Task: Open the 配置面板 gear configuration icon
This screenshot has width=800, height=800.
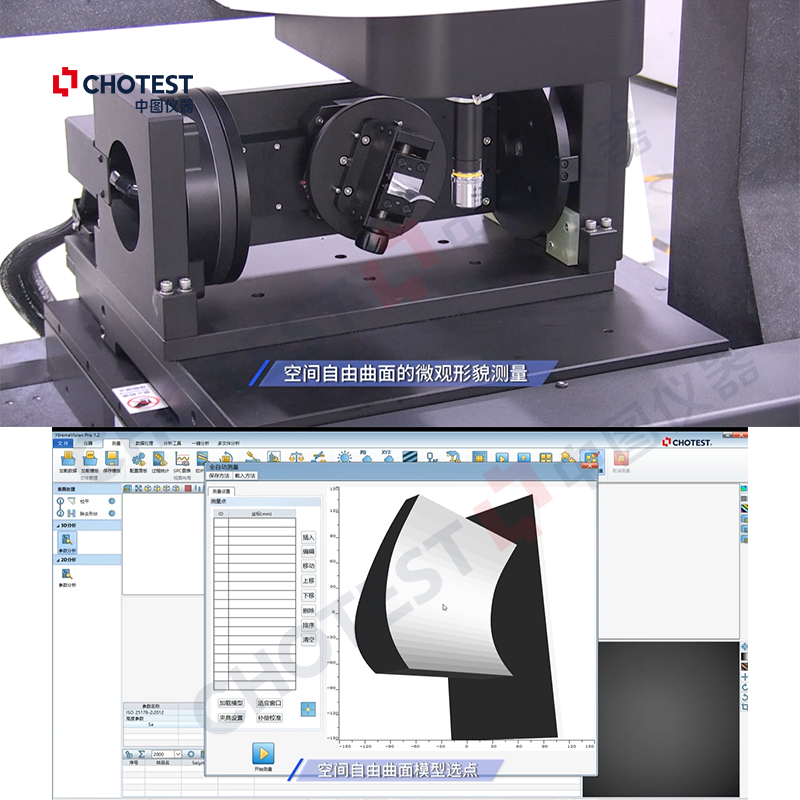Action: point(138,459)
